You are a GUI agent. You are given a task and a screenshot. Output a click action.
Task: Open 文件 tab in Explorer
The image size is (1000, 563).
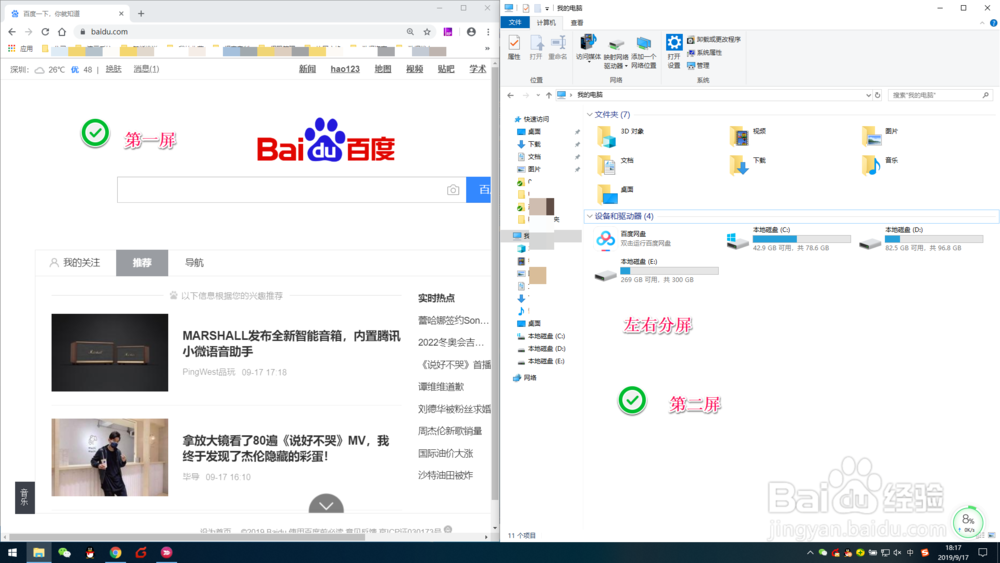(515, 23)
